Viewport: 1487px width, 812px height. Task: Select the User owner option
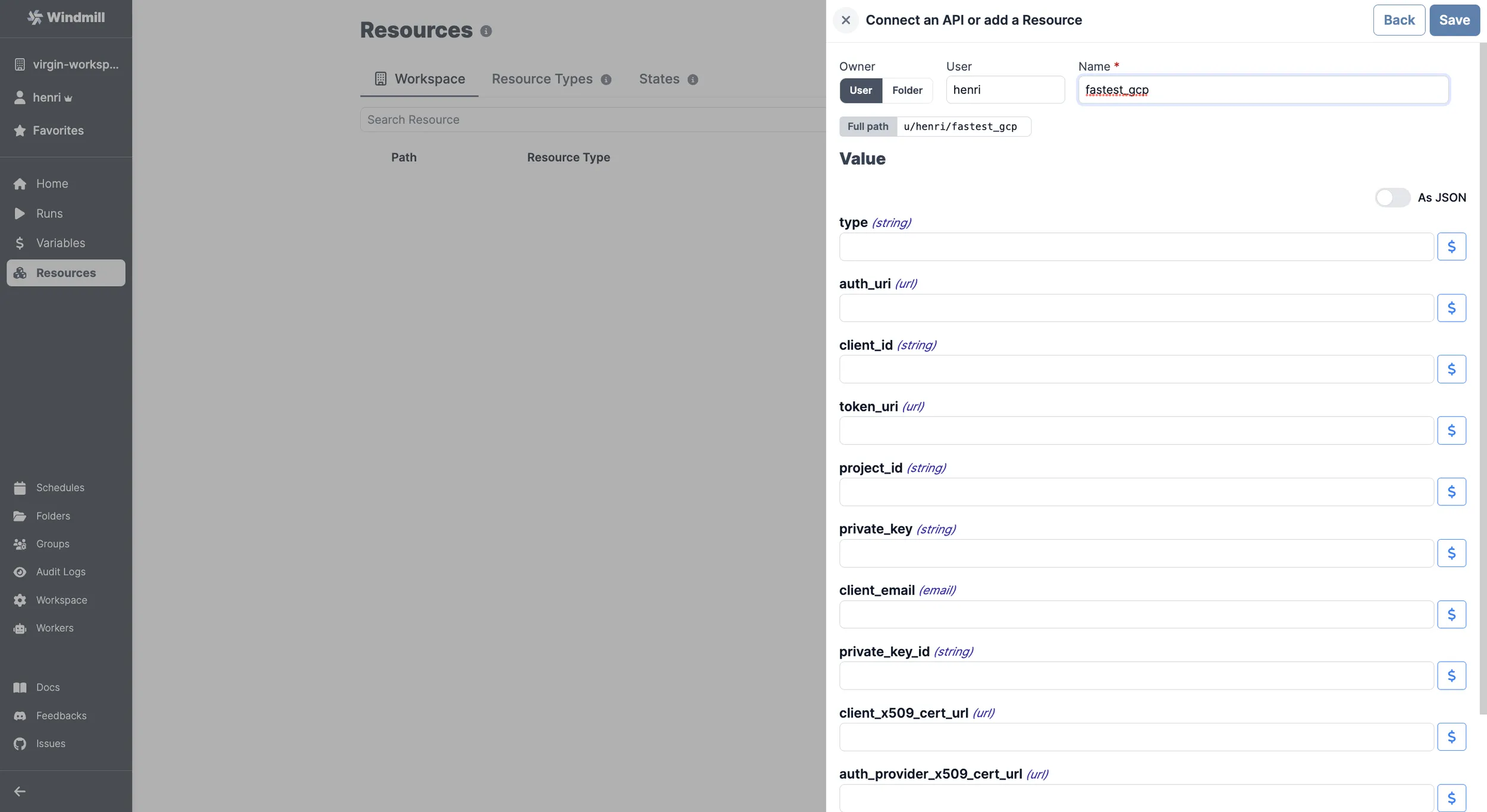click(x=860, y=90)
